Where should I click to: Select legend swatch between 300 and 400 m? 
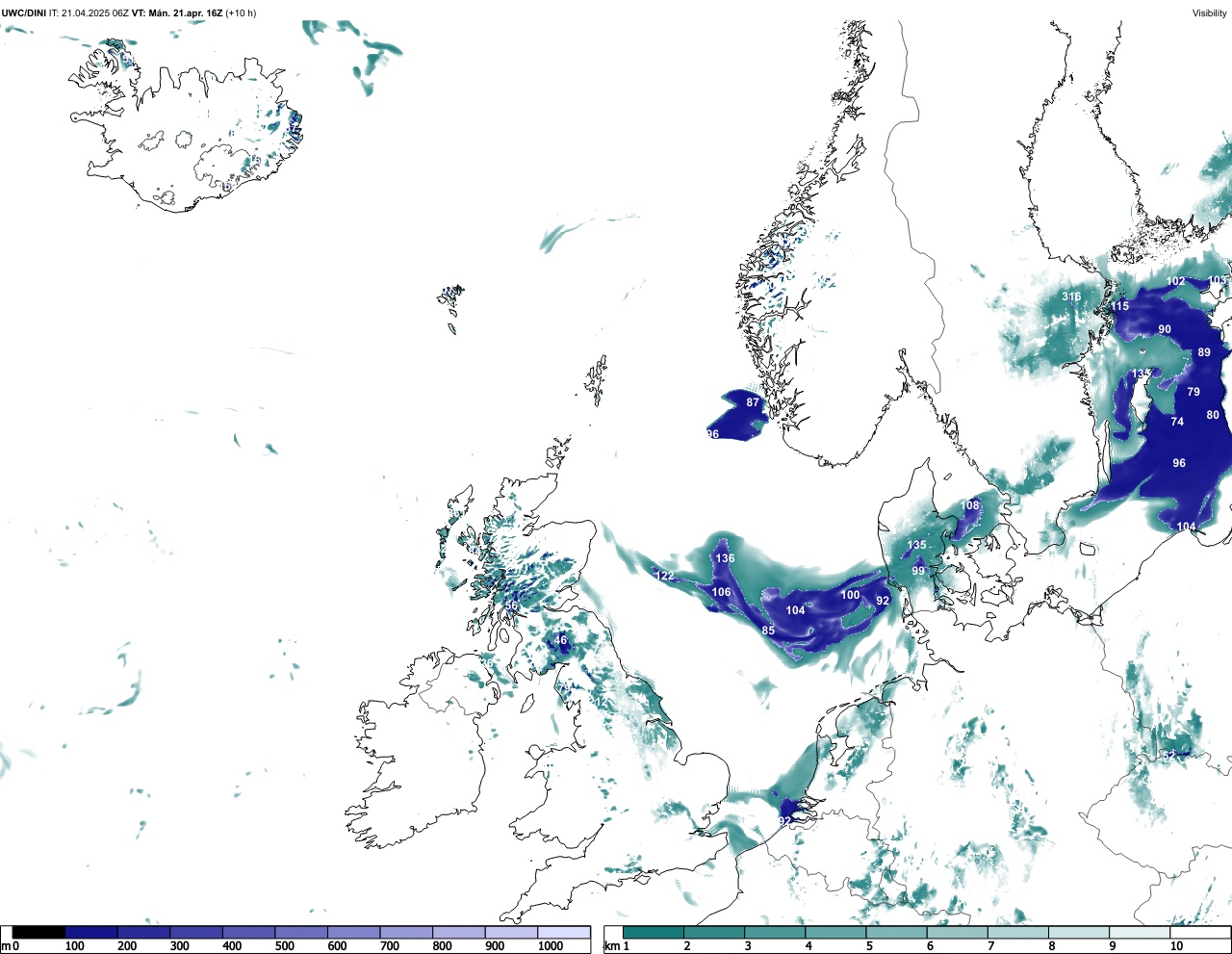point(196,932)
